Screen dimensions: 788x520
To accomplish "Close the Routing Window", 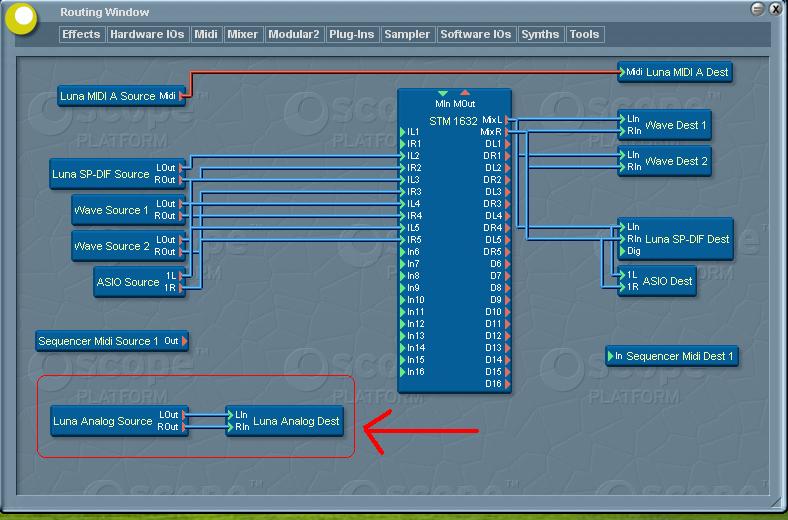I will coord(776,9).
